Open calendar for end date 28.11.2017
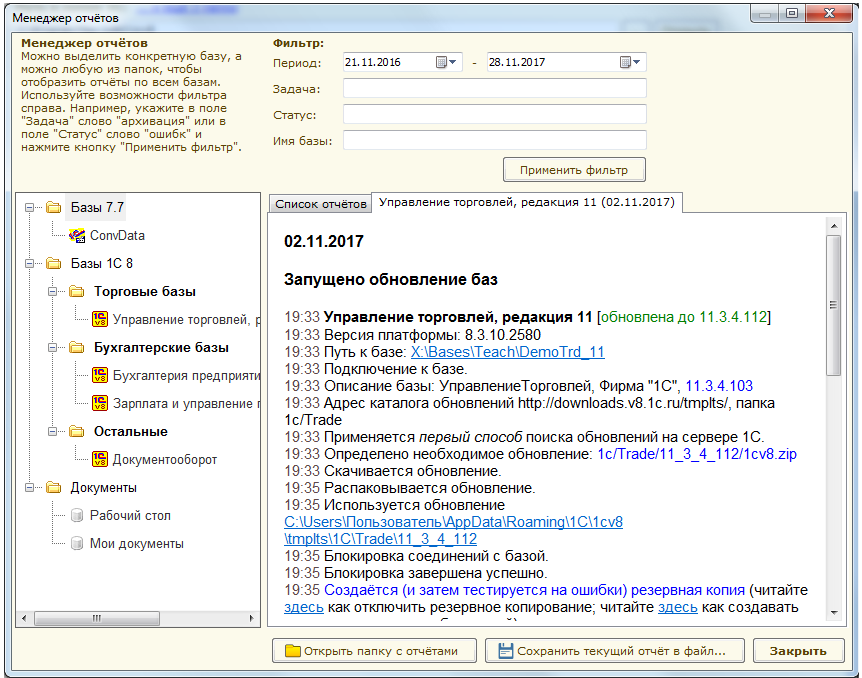Image resolution: width=862 pixels, height=678 pixels. coord(630,62)
